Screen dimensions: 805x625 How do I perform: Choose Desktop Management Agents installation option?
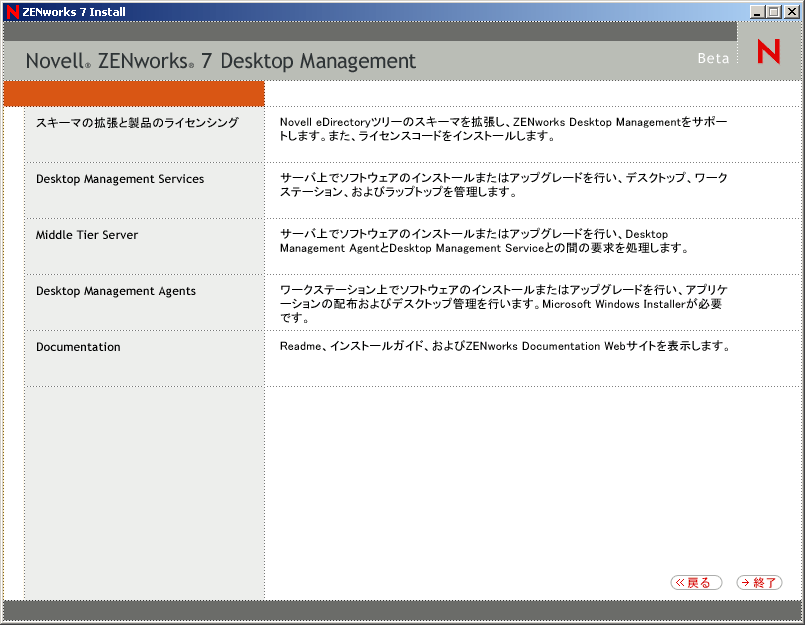pyautogui.click(x=116, y=290)
